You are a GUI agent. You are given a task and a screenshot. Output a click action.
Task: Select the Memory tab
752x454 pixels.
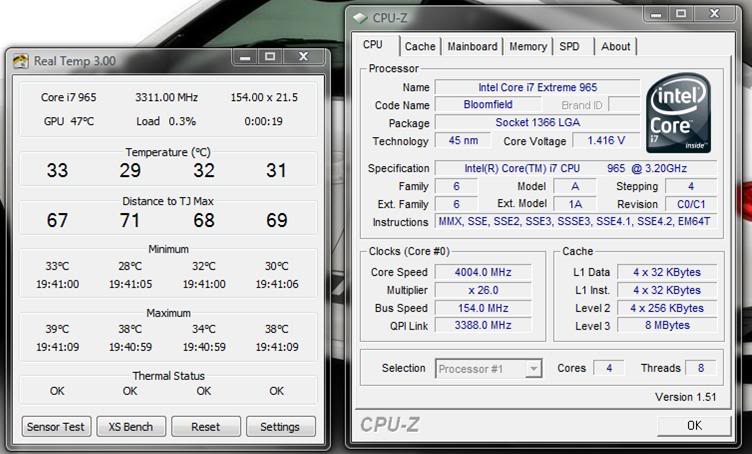pos(528,46)
